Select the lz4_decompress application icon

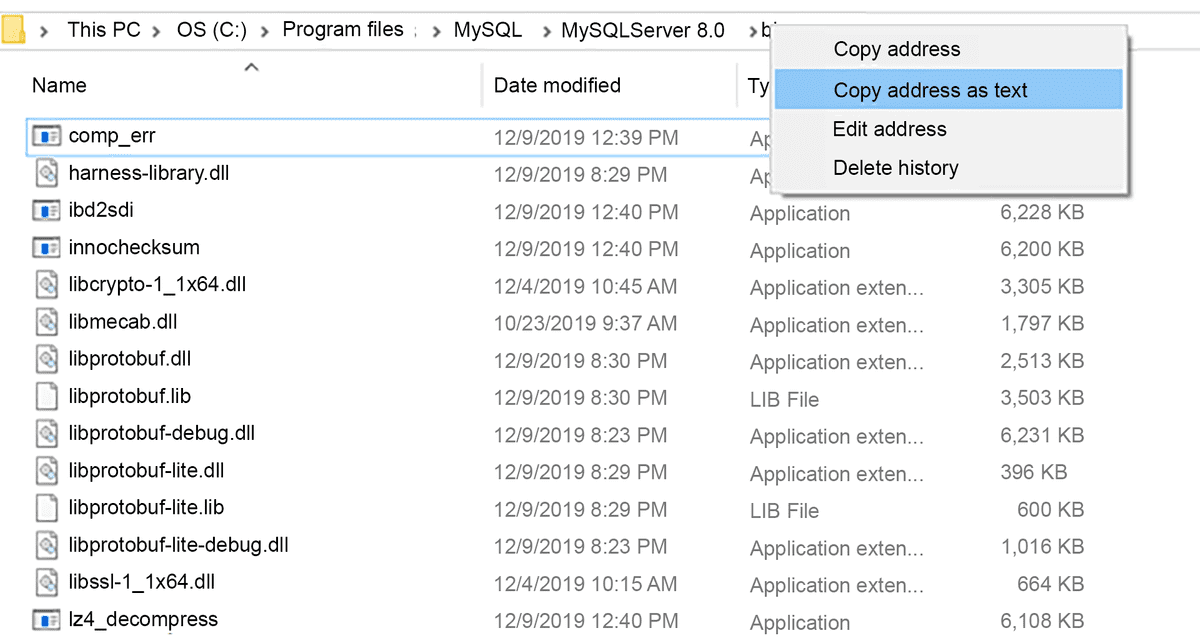pyautogui.click(x=47, y=619)
